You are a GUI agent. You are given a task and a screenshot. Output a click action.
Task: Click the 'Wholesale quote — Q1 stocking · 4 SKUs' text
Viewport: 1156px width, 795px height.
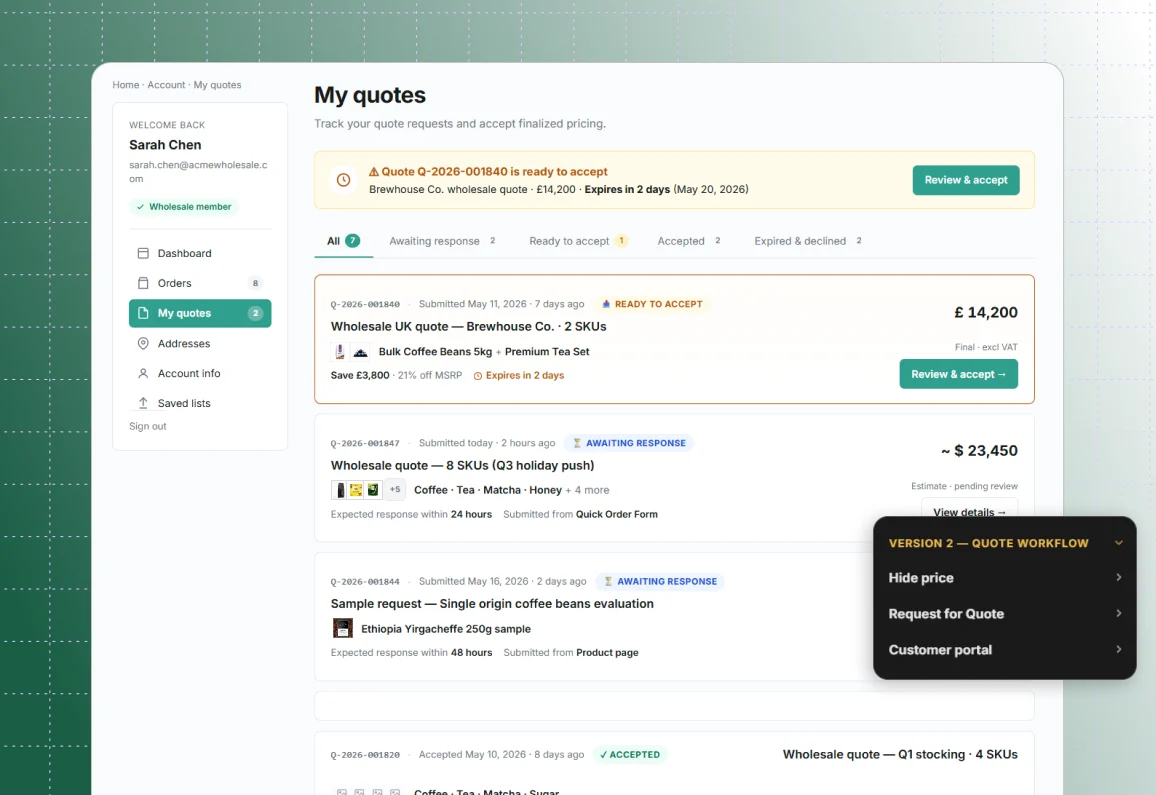[x=900, y=754]
